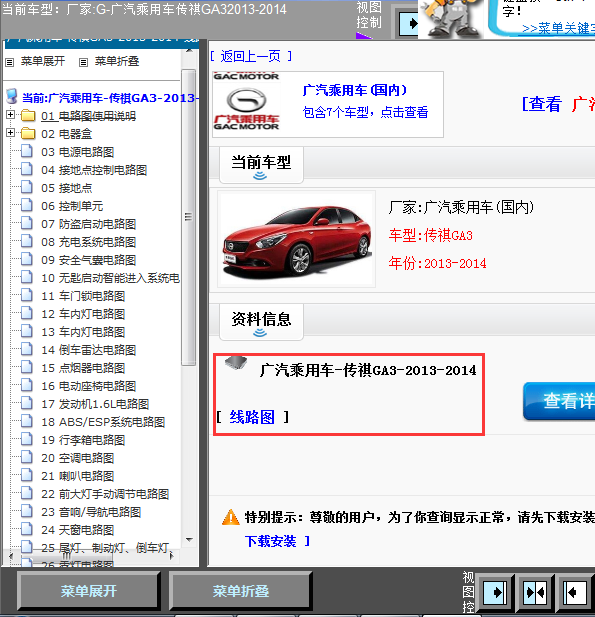
Task: Click the computer icon beside 当前:广汽乘用车
Action: pyautogui.click(x=12, y=96)
